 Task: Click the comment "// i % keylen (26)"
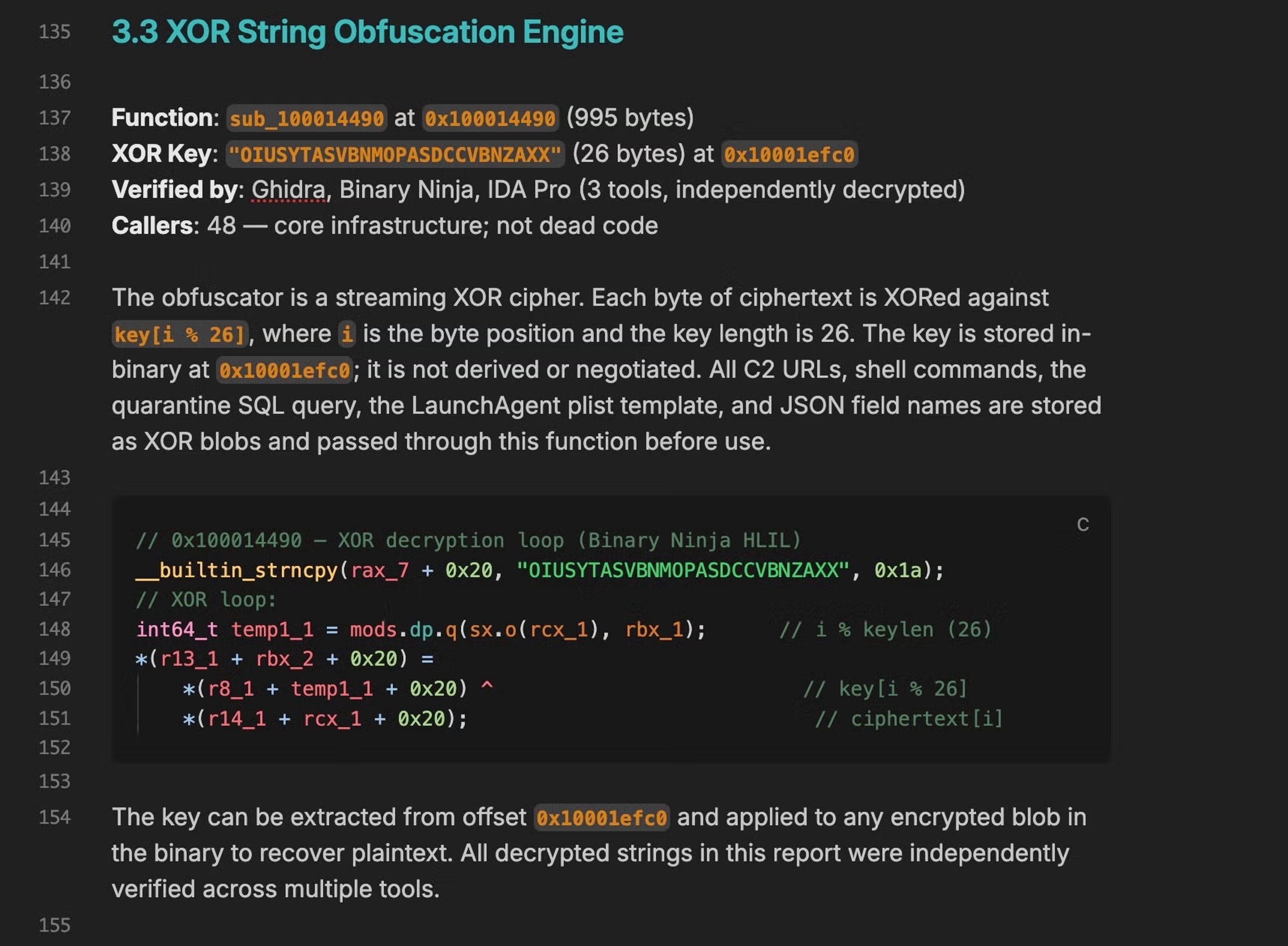[x=885, y=629]
